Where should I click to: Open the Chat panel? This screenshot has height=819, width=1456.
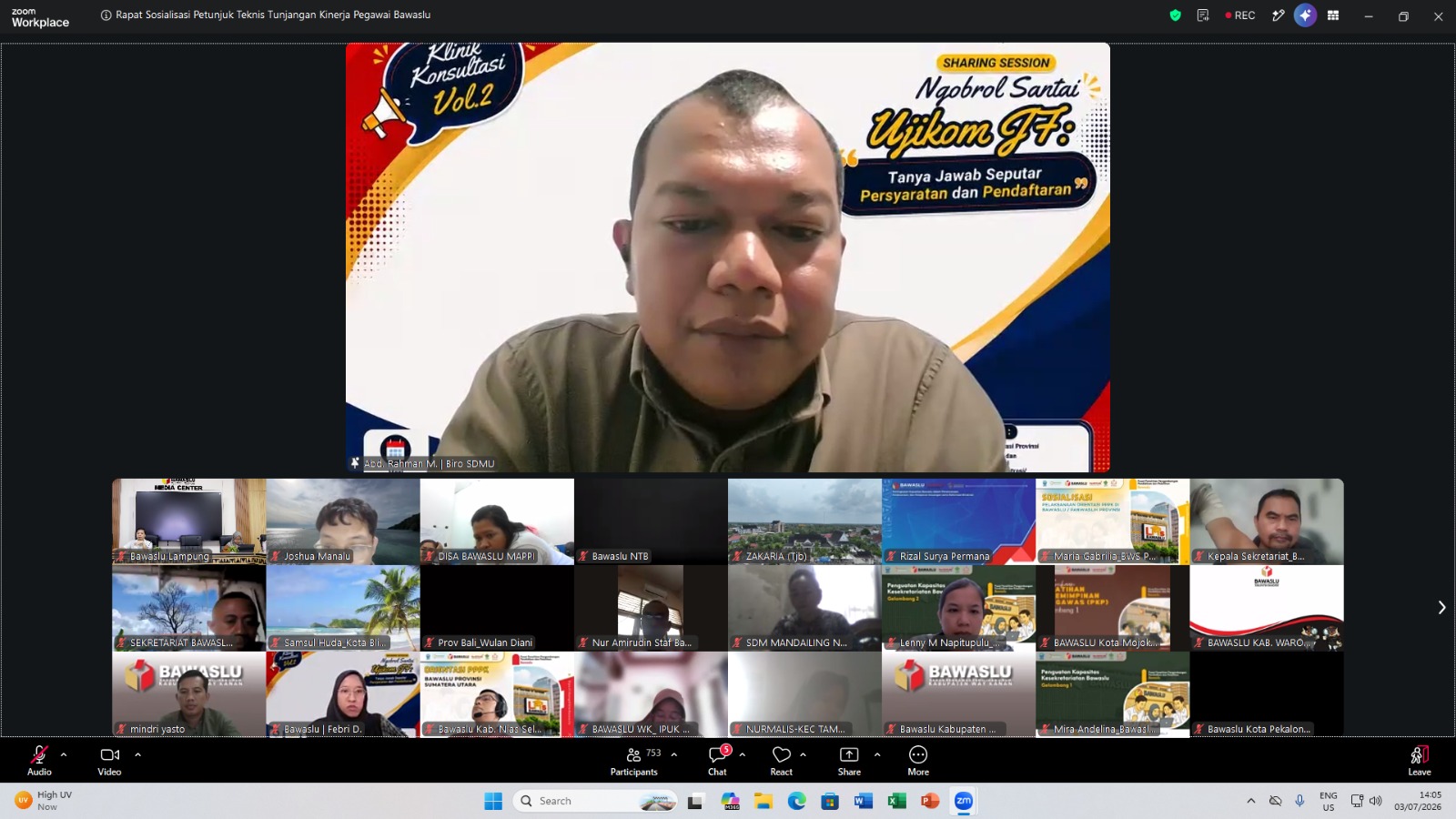[x=718, y=761]
